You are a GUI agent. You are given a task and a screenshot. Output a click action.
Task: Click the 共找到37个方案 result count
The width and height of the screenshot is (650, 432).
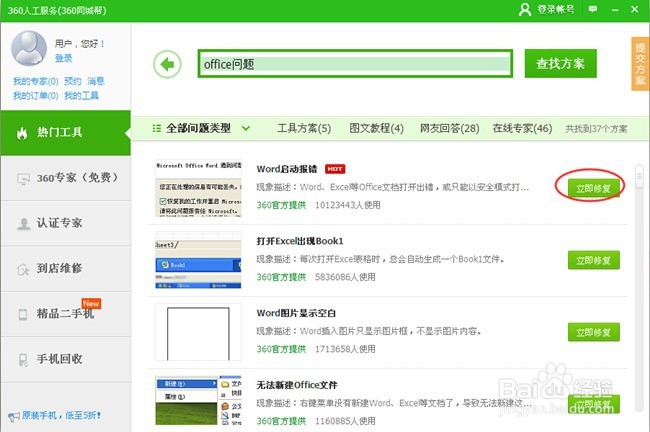pos(596,129)
